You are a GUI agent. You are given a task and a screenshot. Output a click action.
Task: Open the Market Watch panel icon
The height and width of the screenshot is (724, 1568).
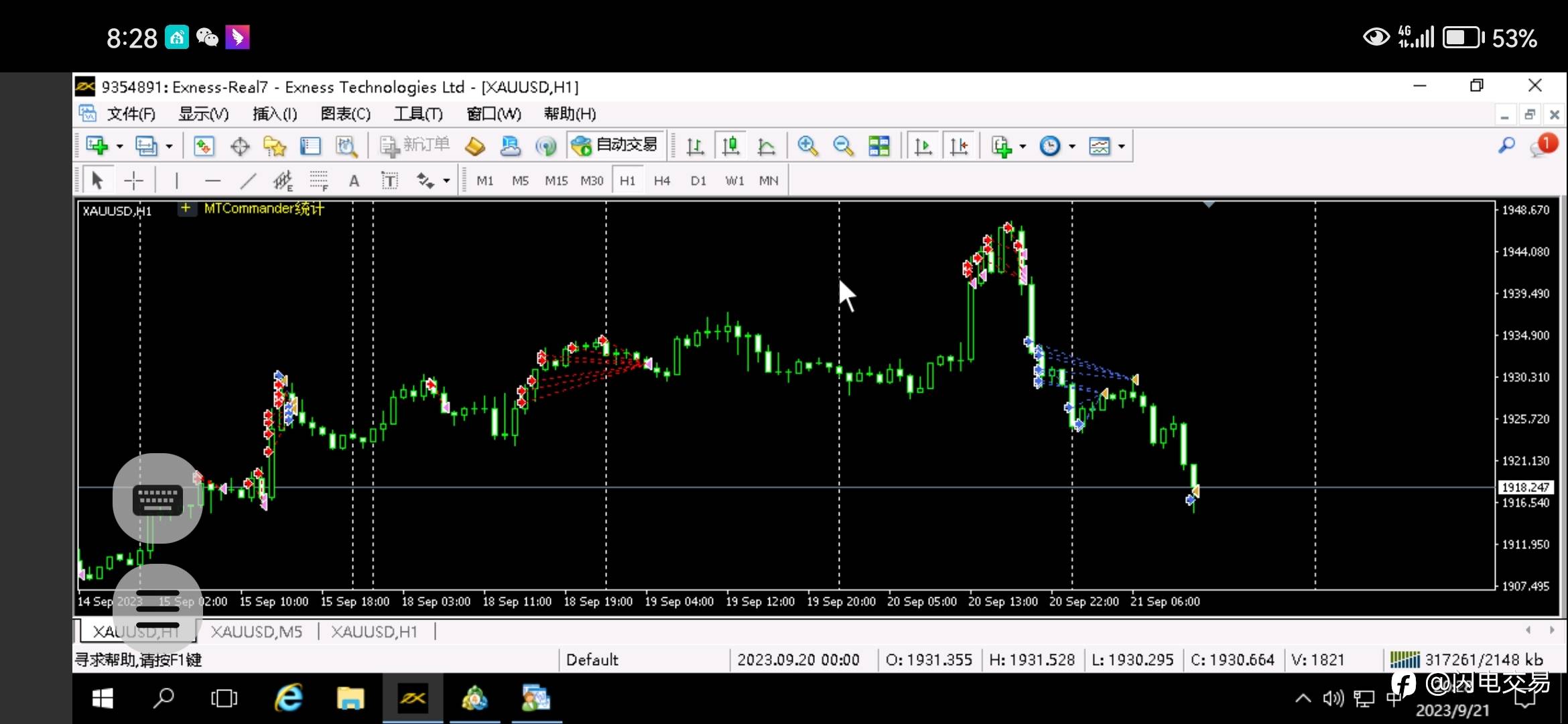pyautogui.click(x=204, y=145)
